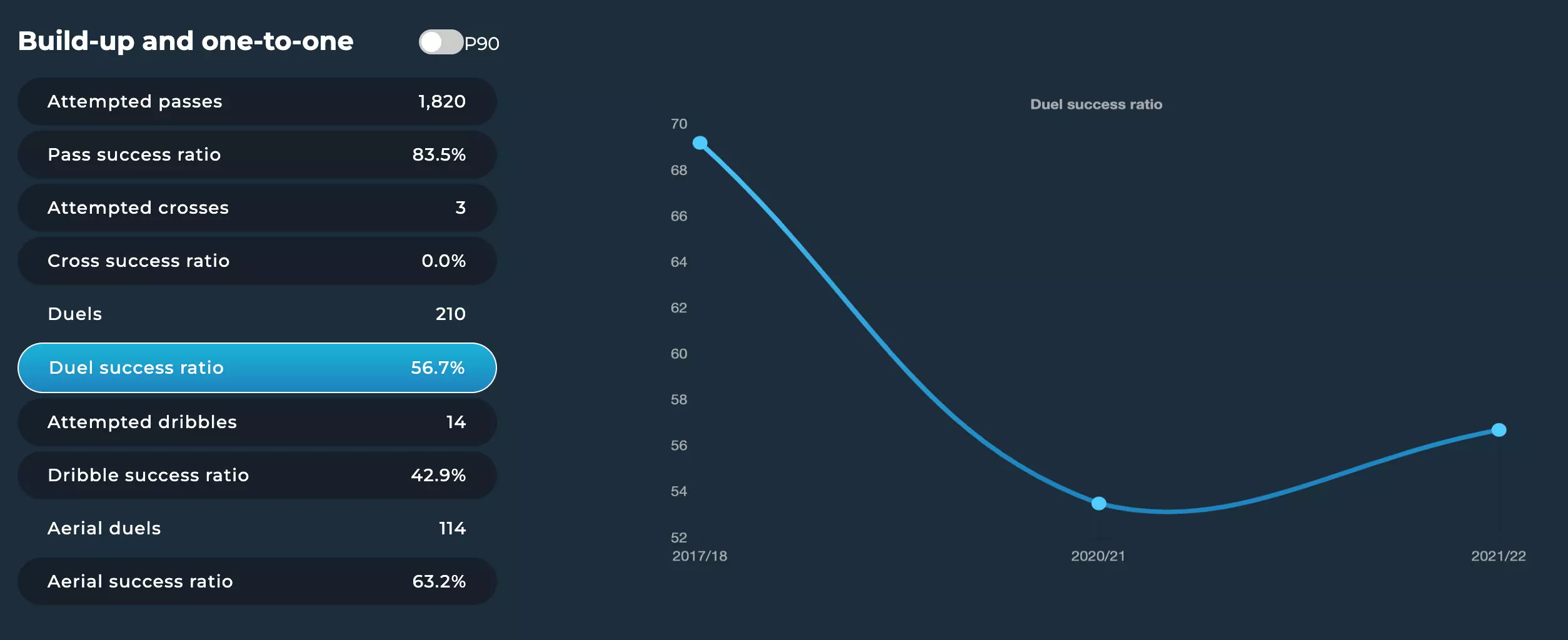This screenshot has height=640, width=1568.
Task: Click the 83.5% pass success value
Action: click(439, 154)
